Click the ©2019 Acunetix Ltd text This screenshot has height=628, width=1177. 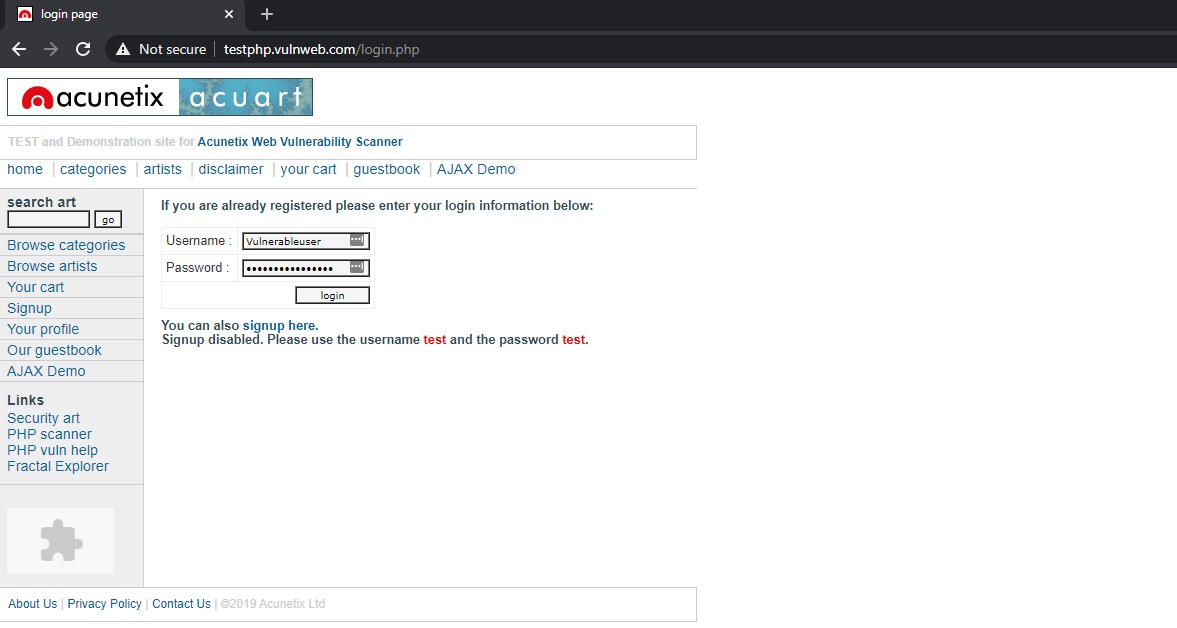(272, 604)
